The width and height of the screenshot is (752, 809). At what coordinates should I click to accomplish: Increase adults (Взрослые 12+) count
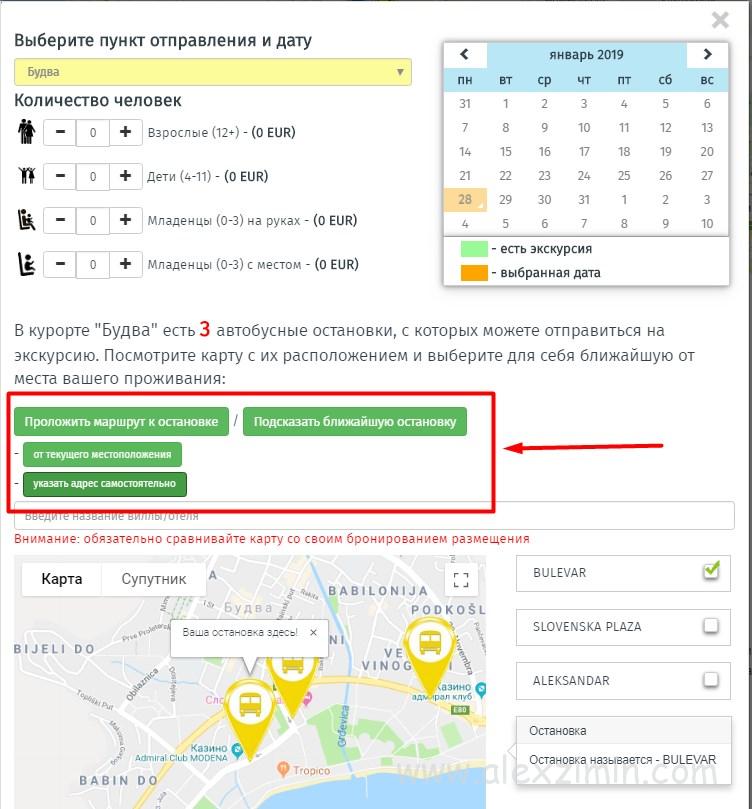tap(125, 132)
